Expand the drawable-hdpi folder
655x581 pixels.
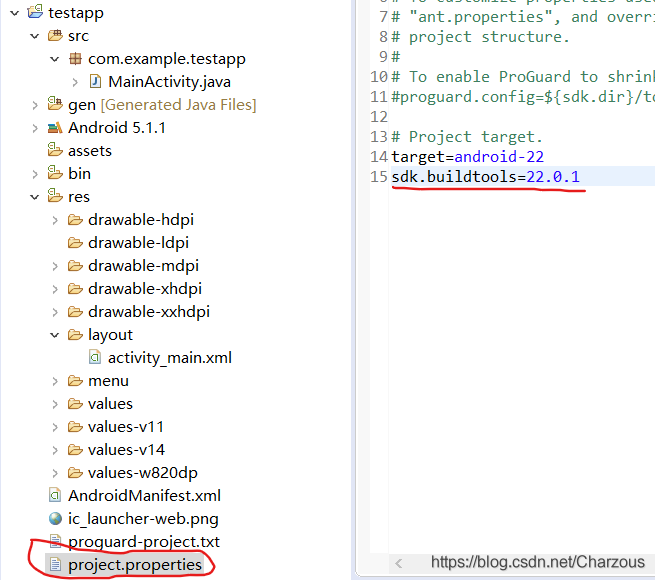click(55, 220)
